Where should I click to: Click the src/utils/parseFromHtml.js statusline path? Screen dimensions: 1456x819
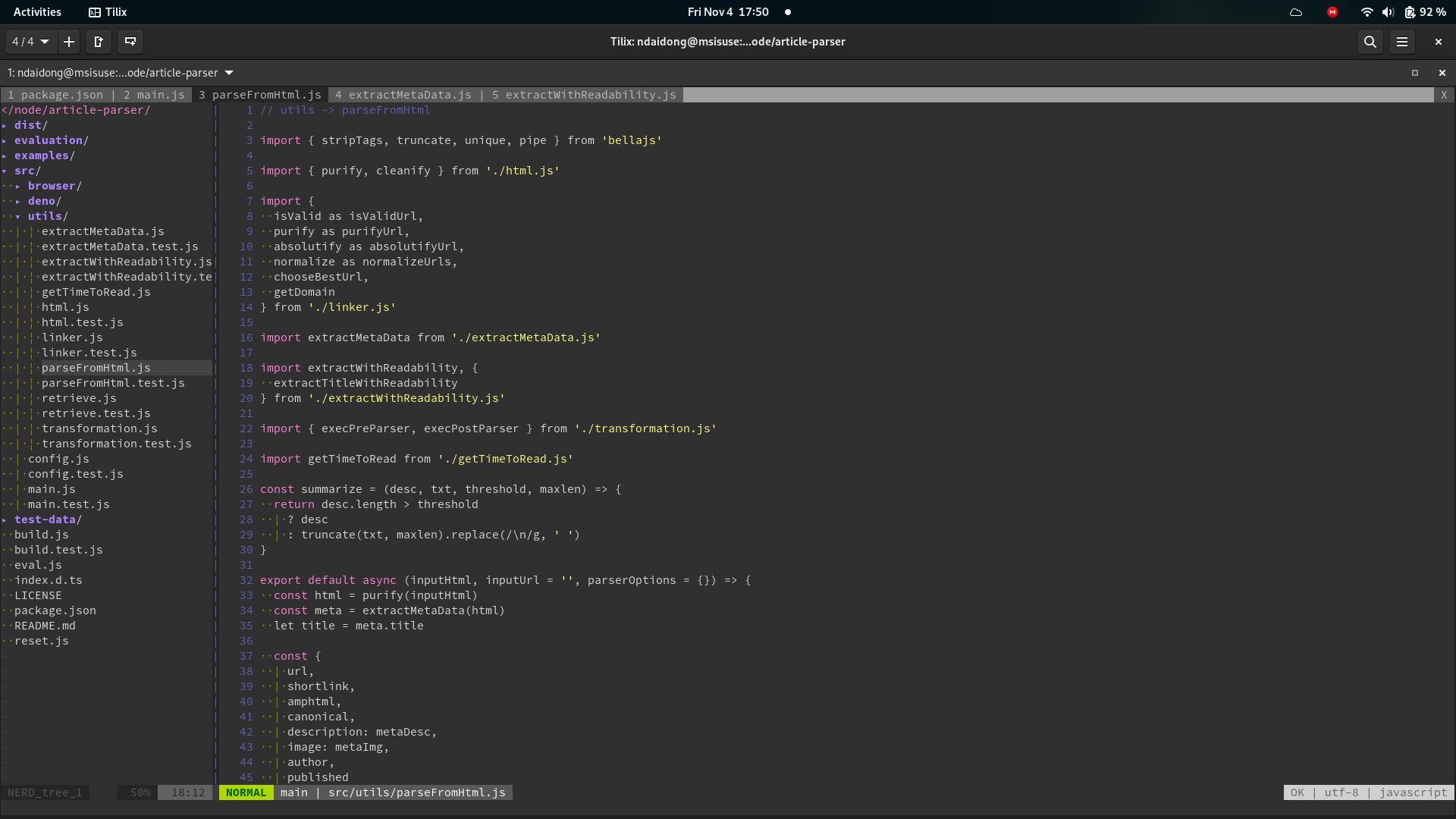click(x=416, y=792)
